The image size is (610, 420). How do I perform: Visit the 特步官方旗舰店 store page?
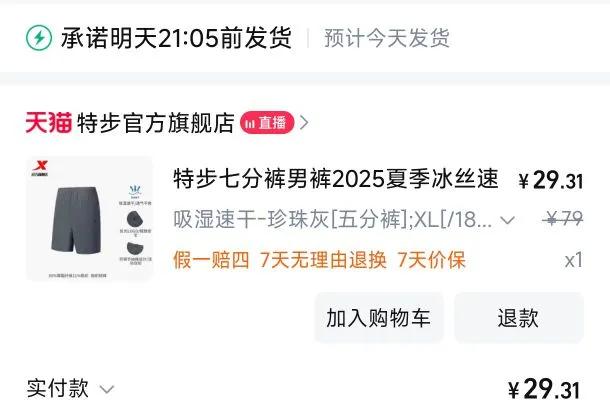[156, 123]
